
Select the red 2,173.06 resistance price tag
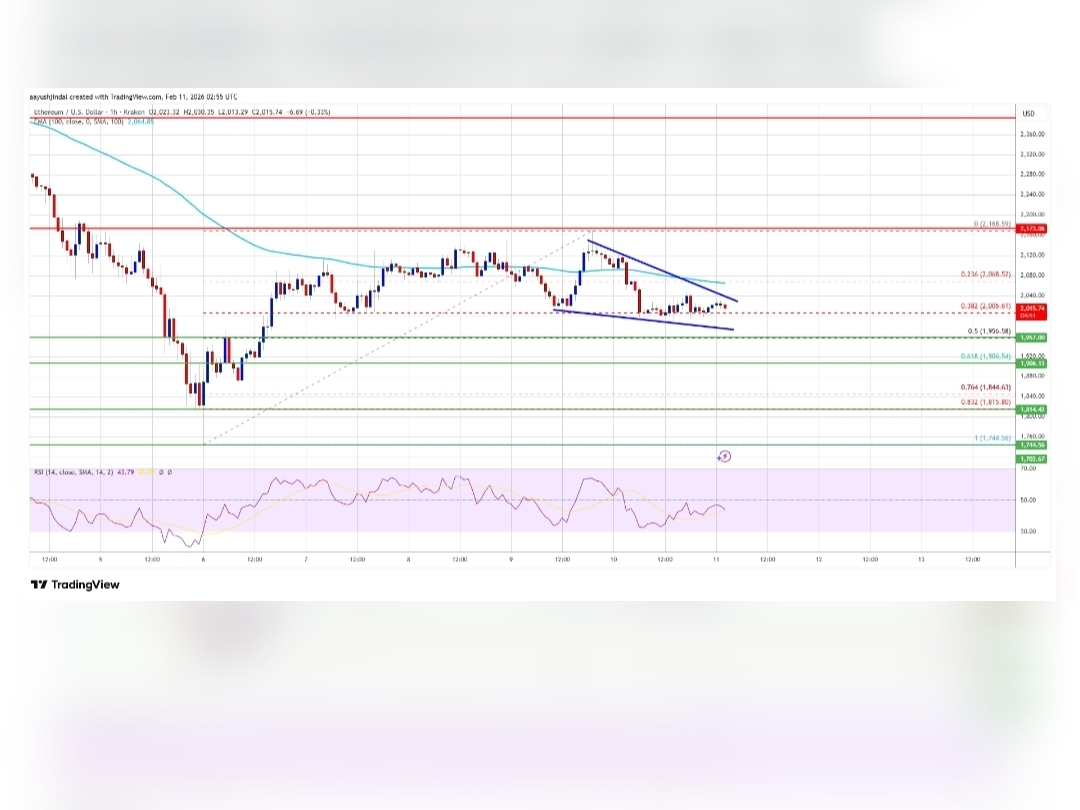tap(1031, 228)
